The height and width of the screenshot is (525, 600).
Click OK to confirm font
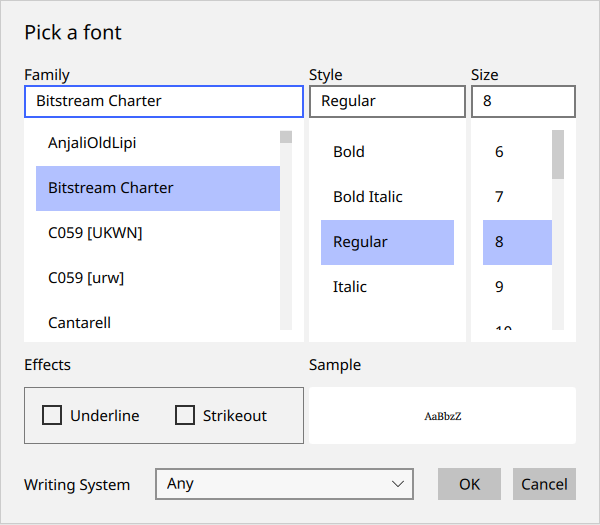point(469,484)
